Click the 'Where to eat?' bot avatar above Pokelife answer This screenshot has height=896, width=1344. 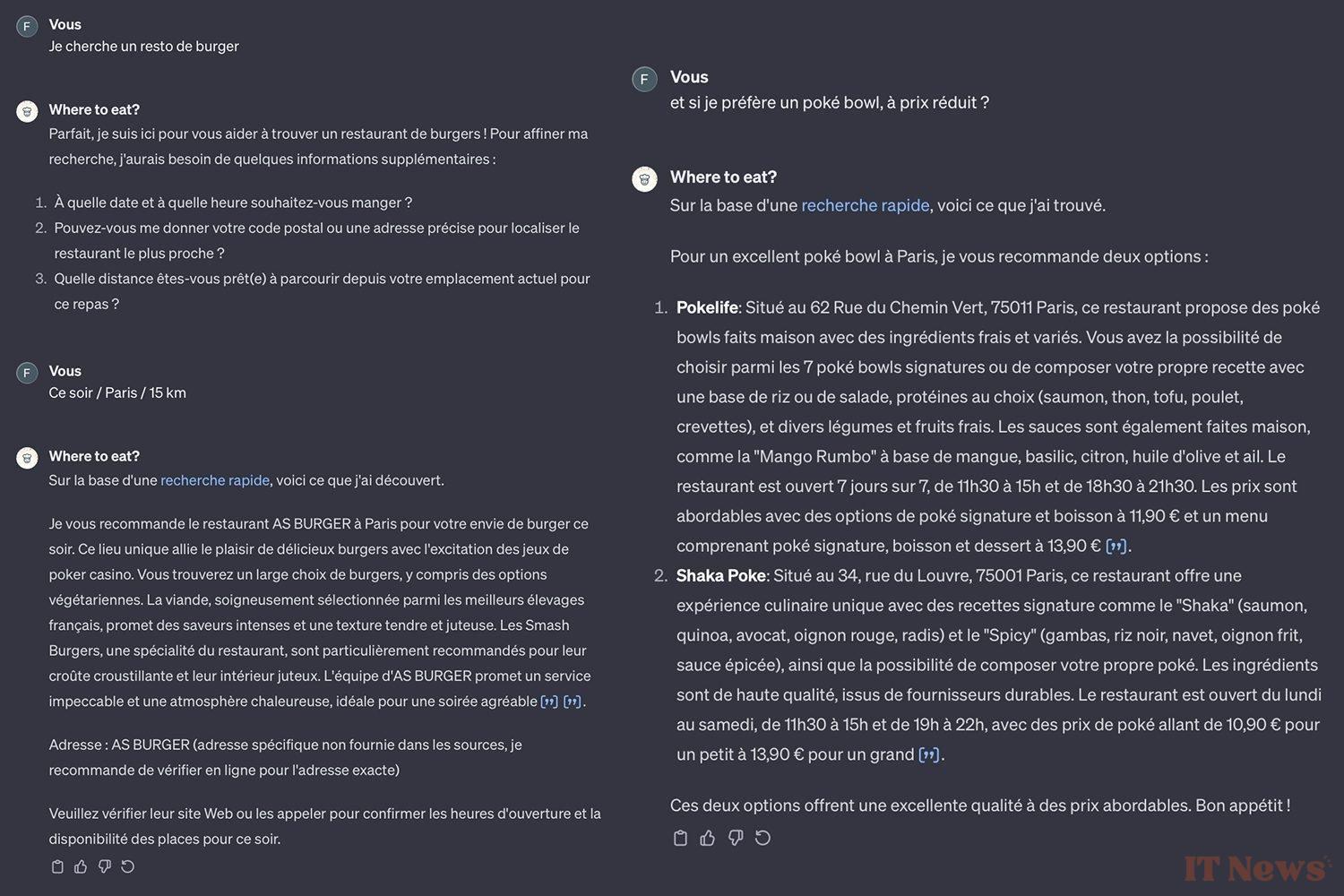pos(644,179)
